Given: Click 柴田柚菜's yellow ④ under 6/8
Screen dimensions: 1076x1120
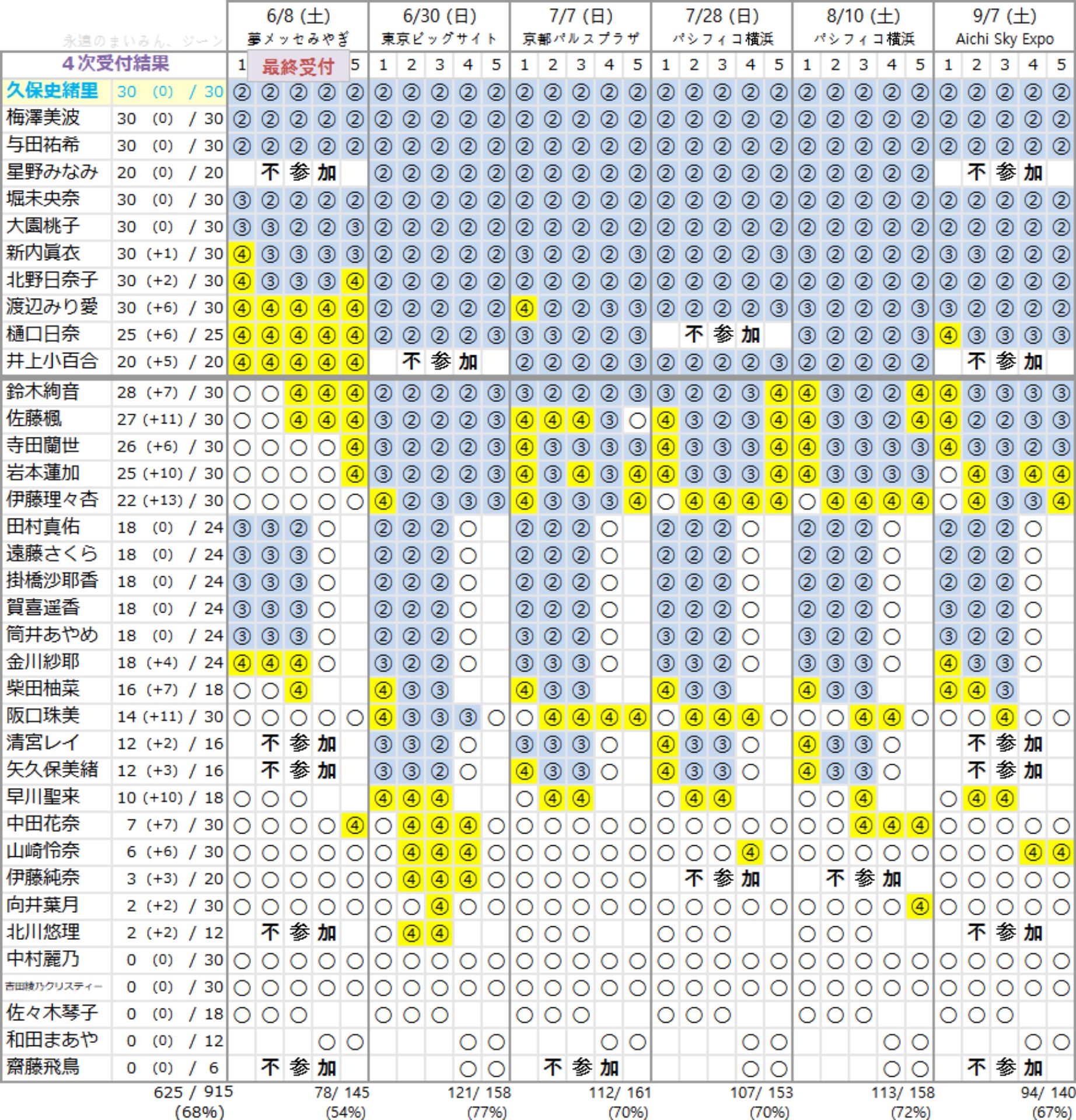Looking at the screenshot, I should pyautogui.click(x=298, y=691).
